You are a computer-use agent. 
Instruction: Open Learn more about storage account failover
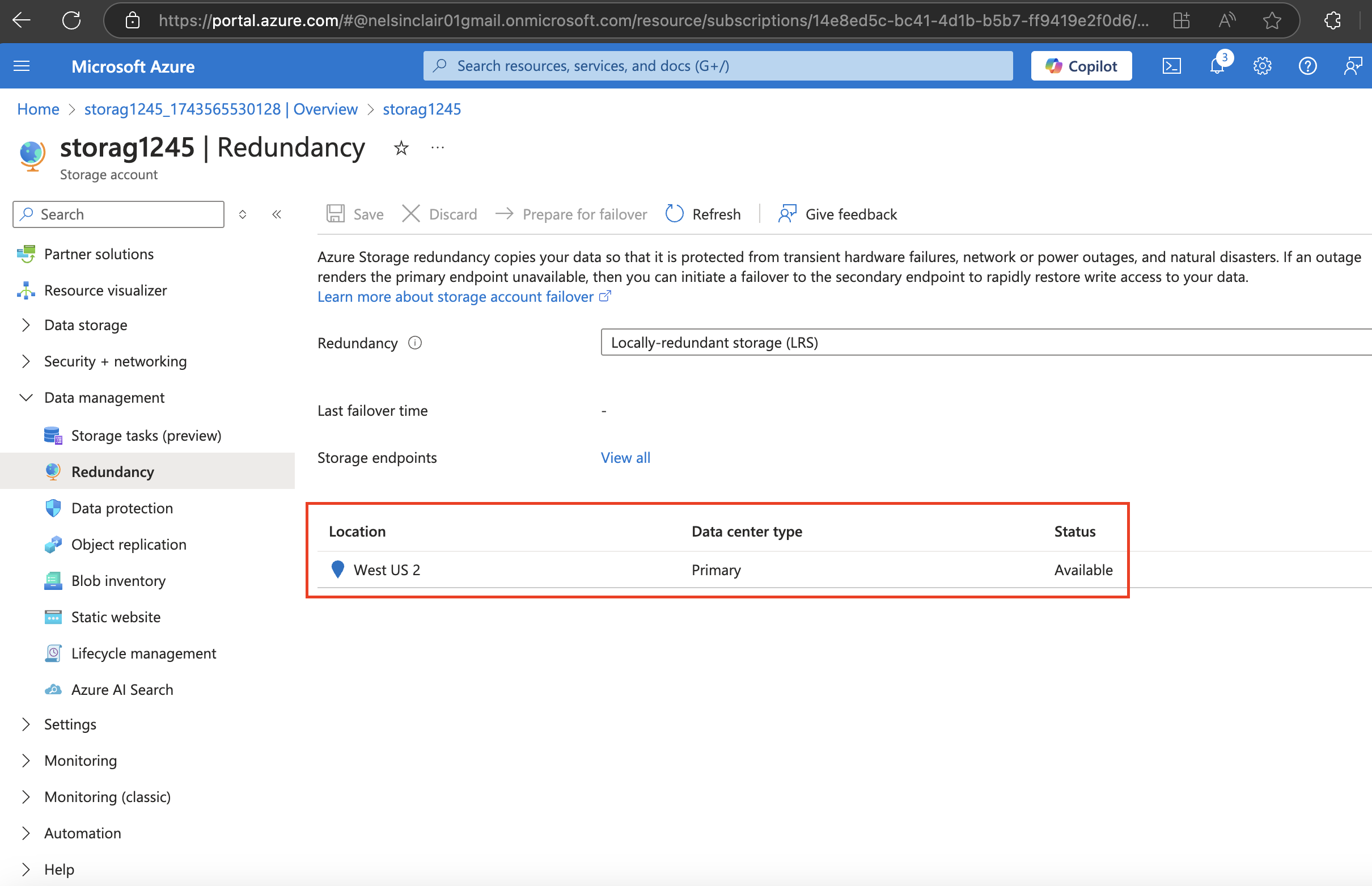pos(464,297)
